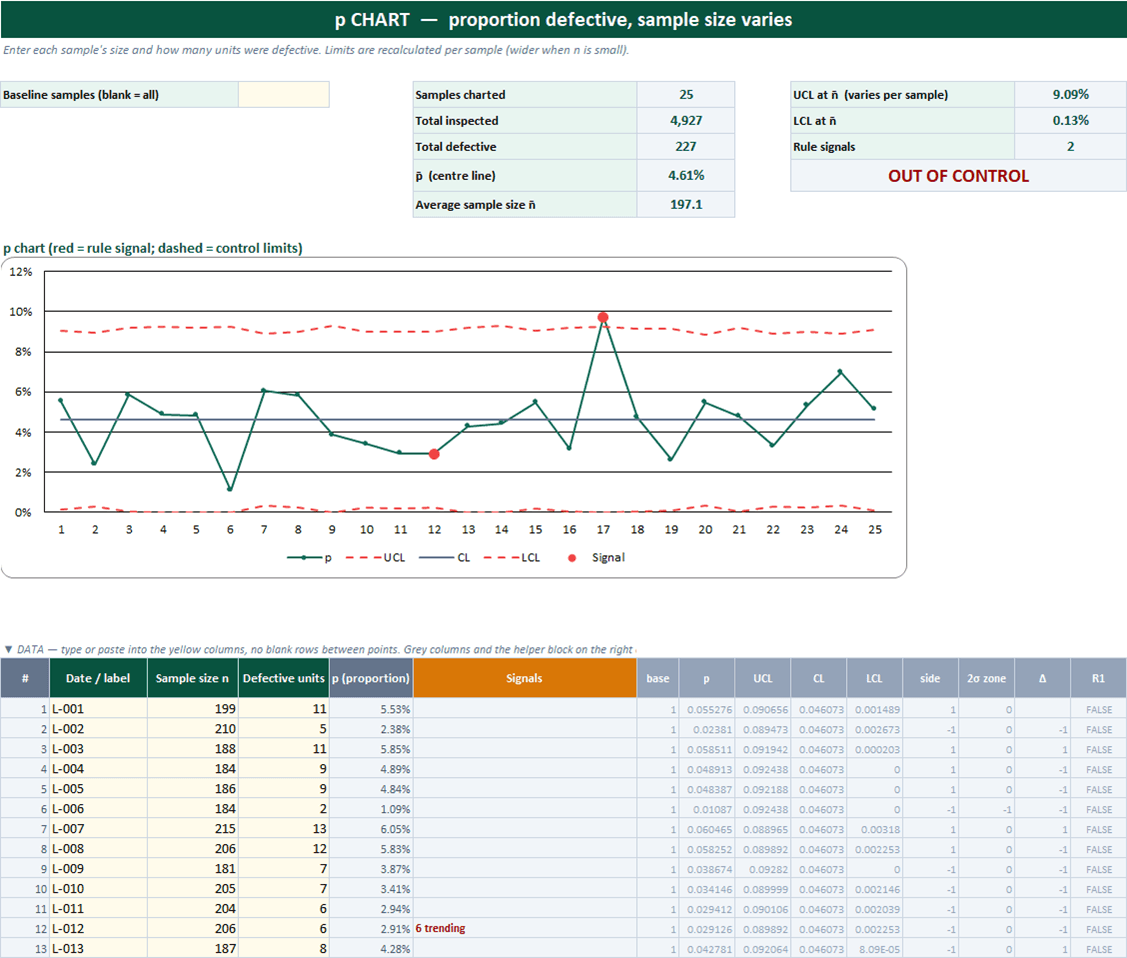Click the Baseline samples input cell
The width and height of the screenshot is (1127, 958).
click(x=284, y=95)
